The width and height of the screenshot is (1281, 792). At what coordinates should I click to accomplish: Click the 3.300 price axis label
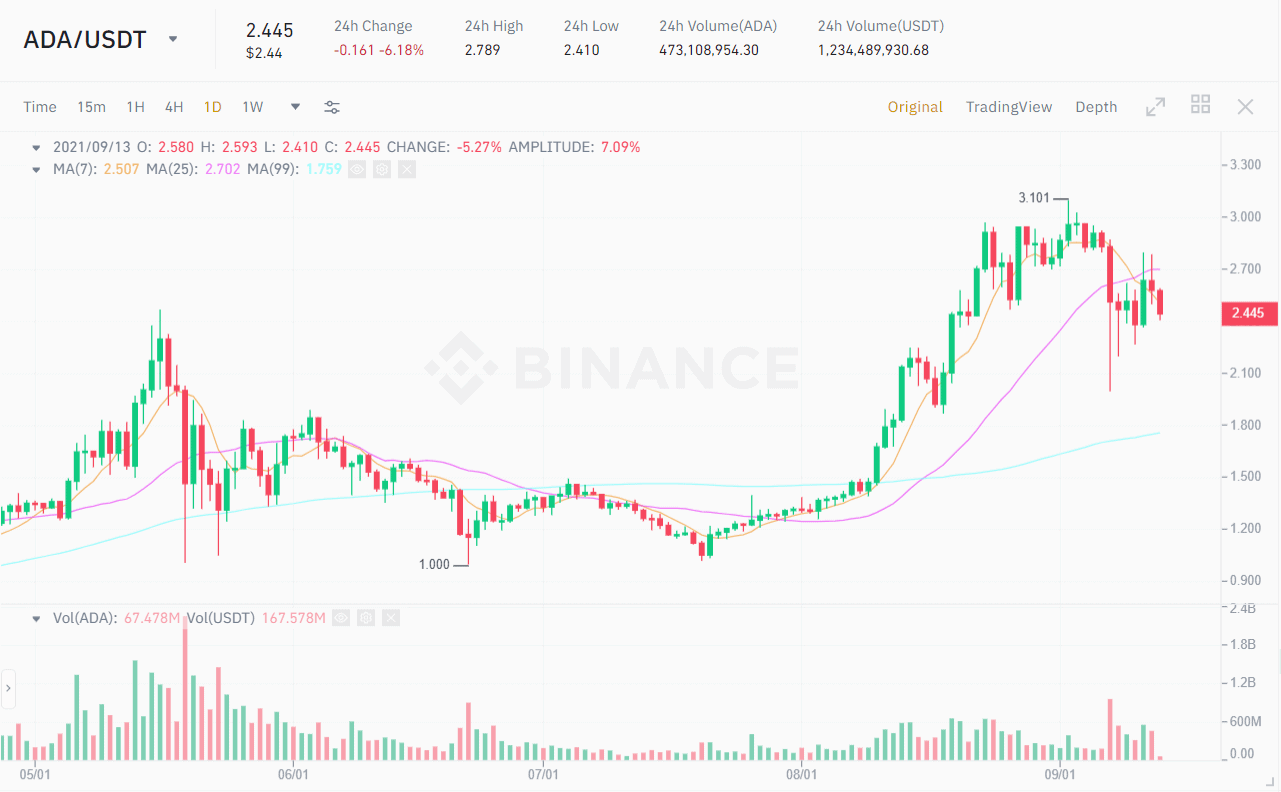1245,165
